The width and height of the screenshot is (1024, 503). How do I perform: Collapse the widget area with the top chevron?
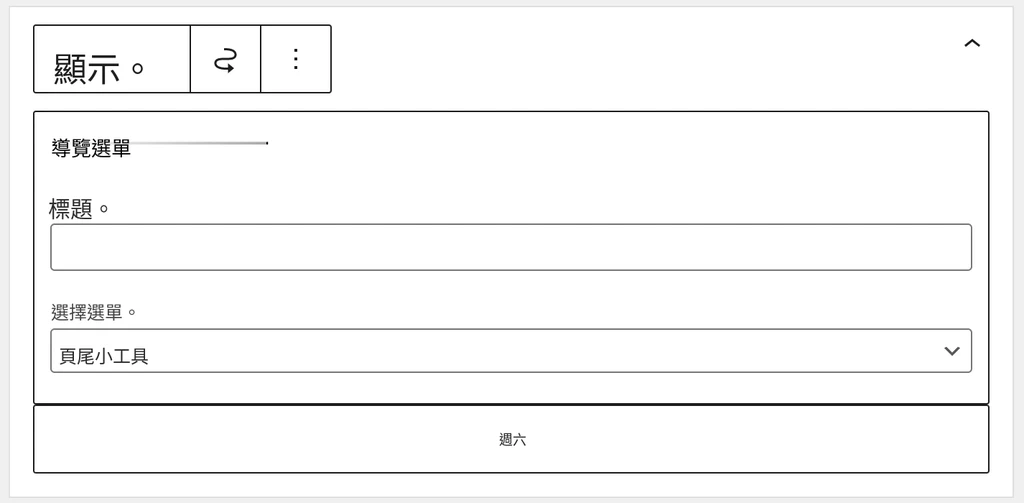tap(972, 43)
